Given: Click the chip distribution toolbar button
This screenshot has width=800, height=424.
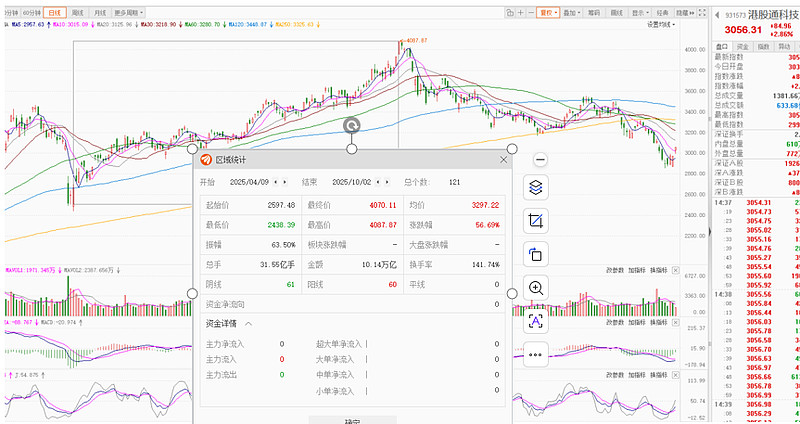Looking at the screenshot, I should point(594,13).
